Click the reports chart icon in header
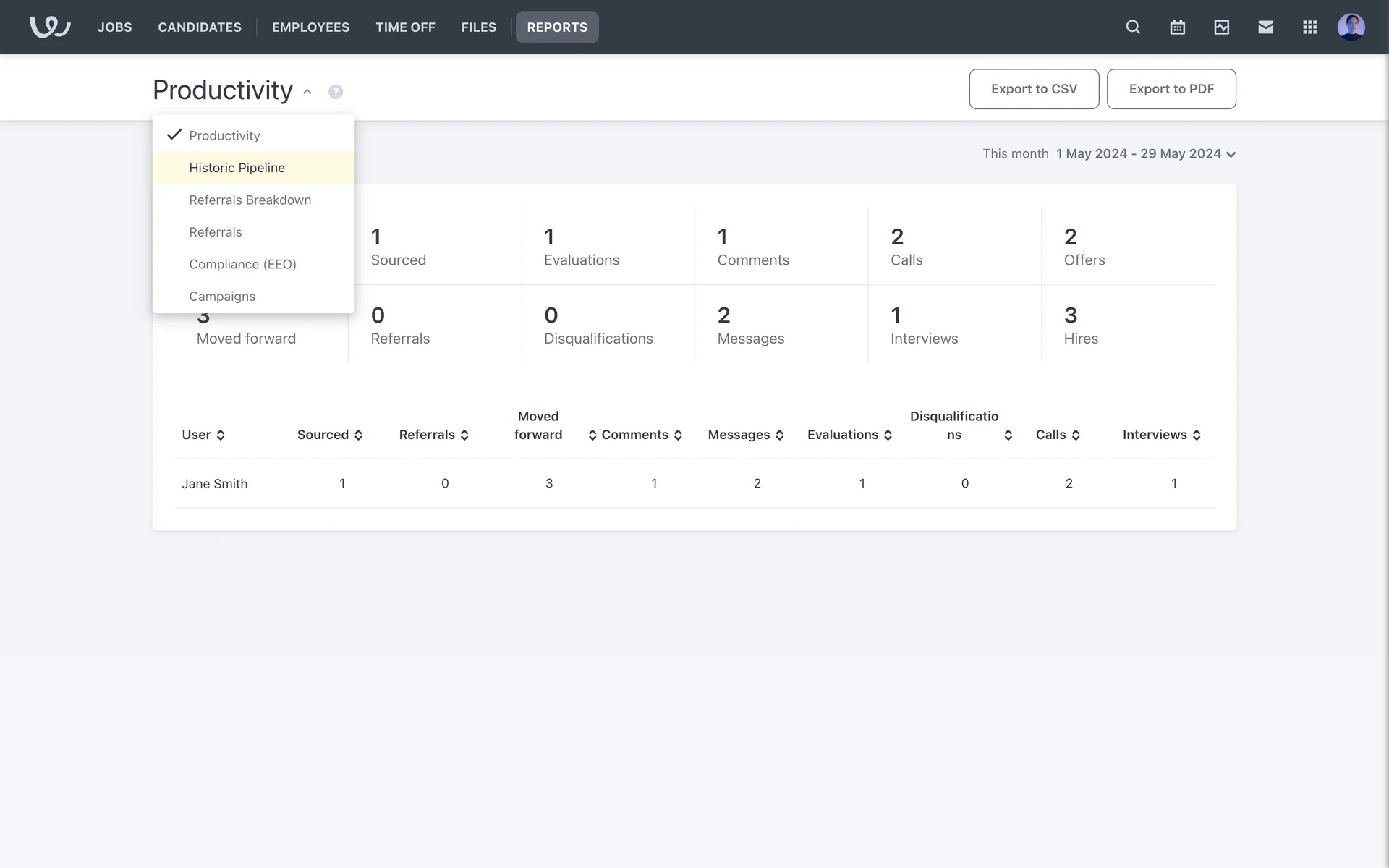 [1221, 27]
